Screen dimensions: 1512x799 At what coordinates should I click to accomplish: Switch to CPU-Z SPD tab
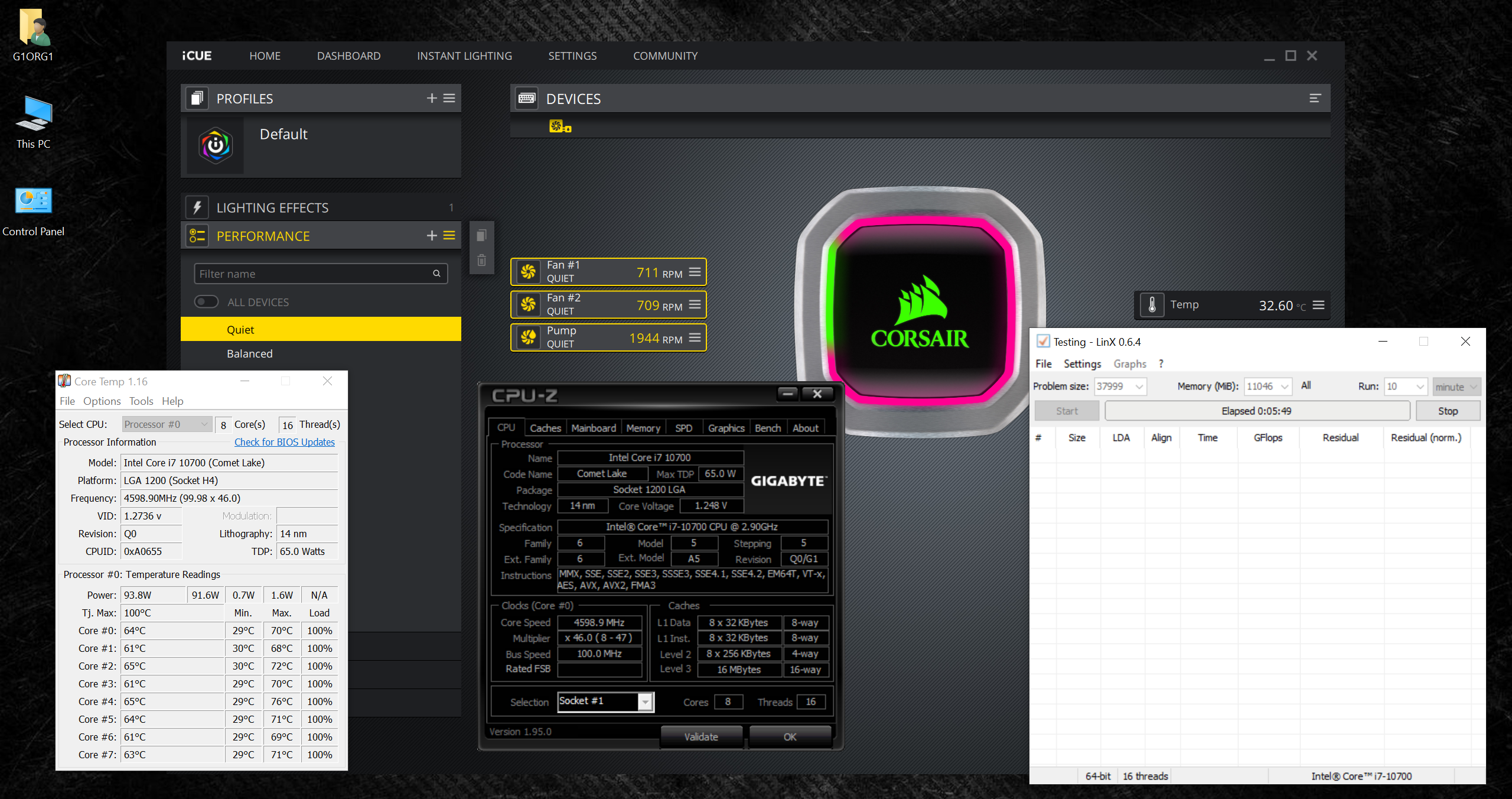click(x=683, y=428)
